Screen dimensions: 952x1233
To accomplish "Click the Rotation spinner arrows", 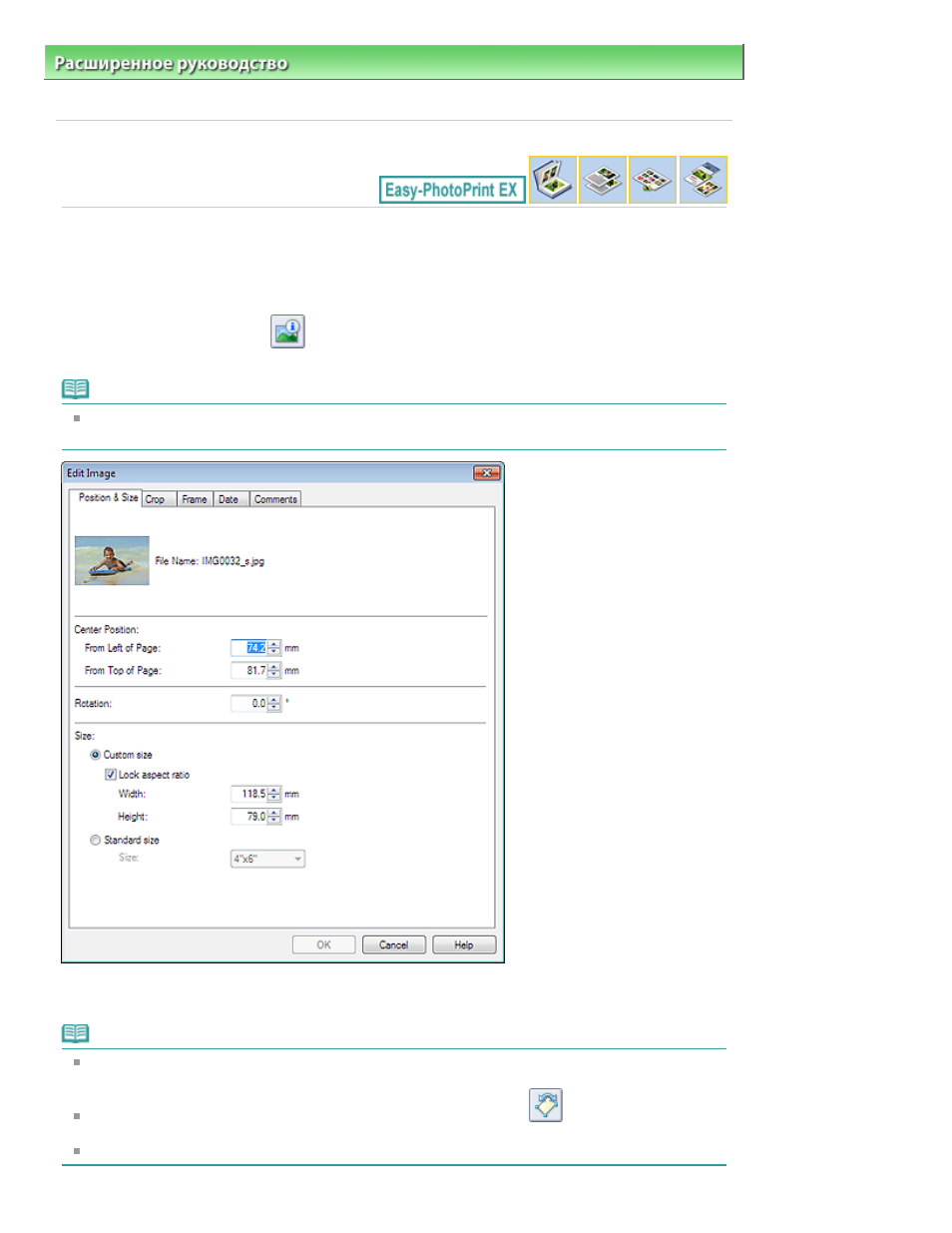I will tap(274, 704).
